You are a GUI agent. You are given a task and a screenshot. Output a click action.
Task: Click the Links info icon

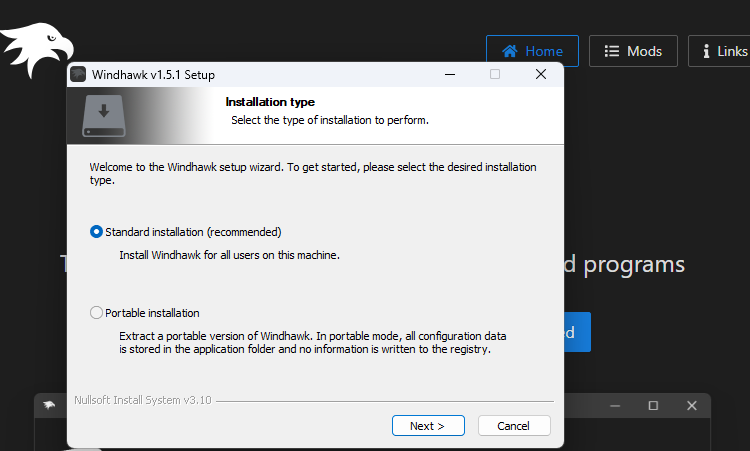click(706, 51)
